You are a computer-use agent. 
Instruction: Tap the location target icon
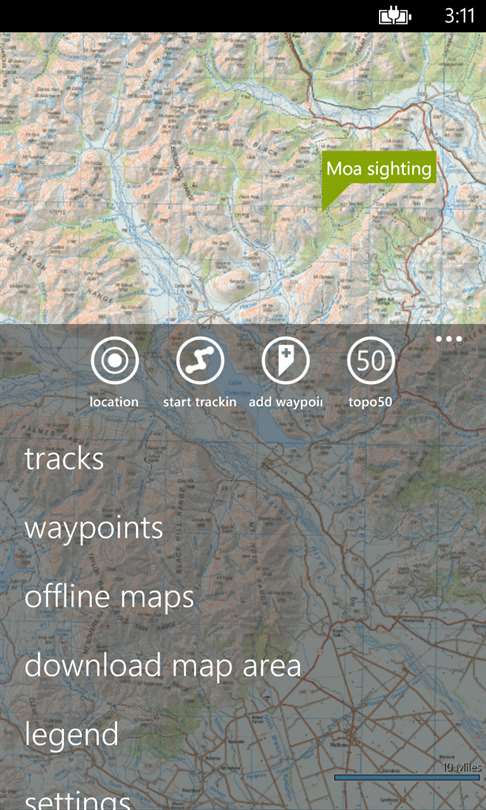[114, 361]
